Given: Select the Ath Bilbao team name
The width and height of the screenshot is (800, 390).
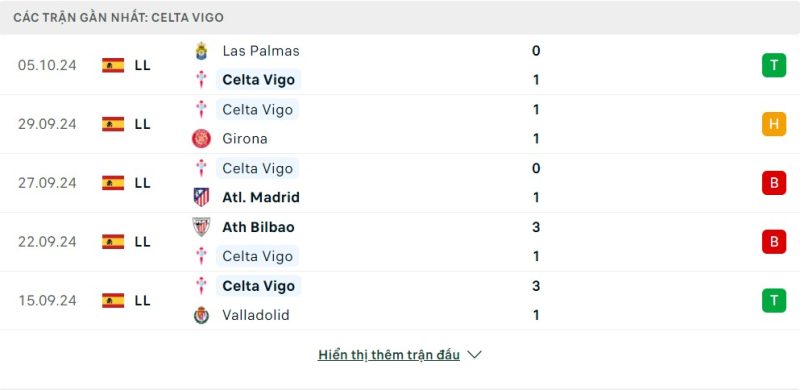Looking at the screenshot, I should [258, 227].
